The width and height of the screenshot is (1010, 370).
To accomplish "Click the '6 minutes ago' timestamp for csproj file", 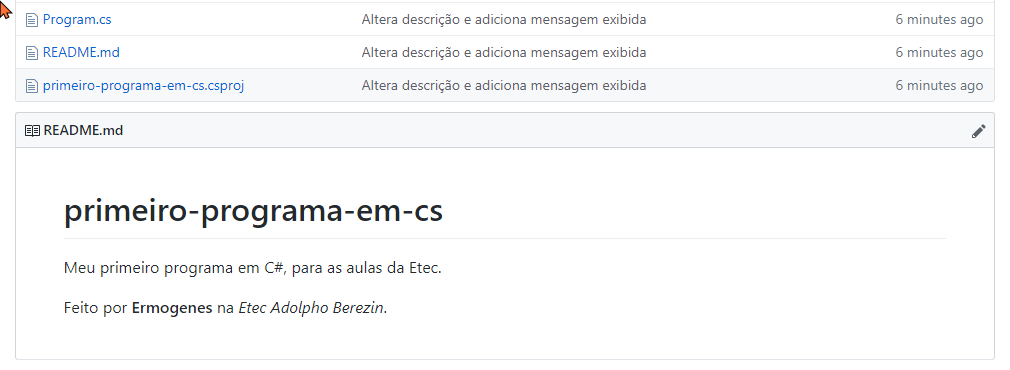I will pyautogui.click(x=939, y=86).
